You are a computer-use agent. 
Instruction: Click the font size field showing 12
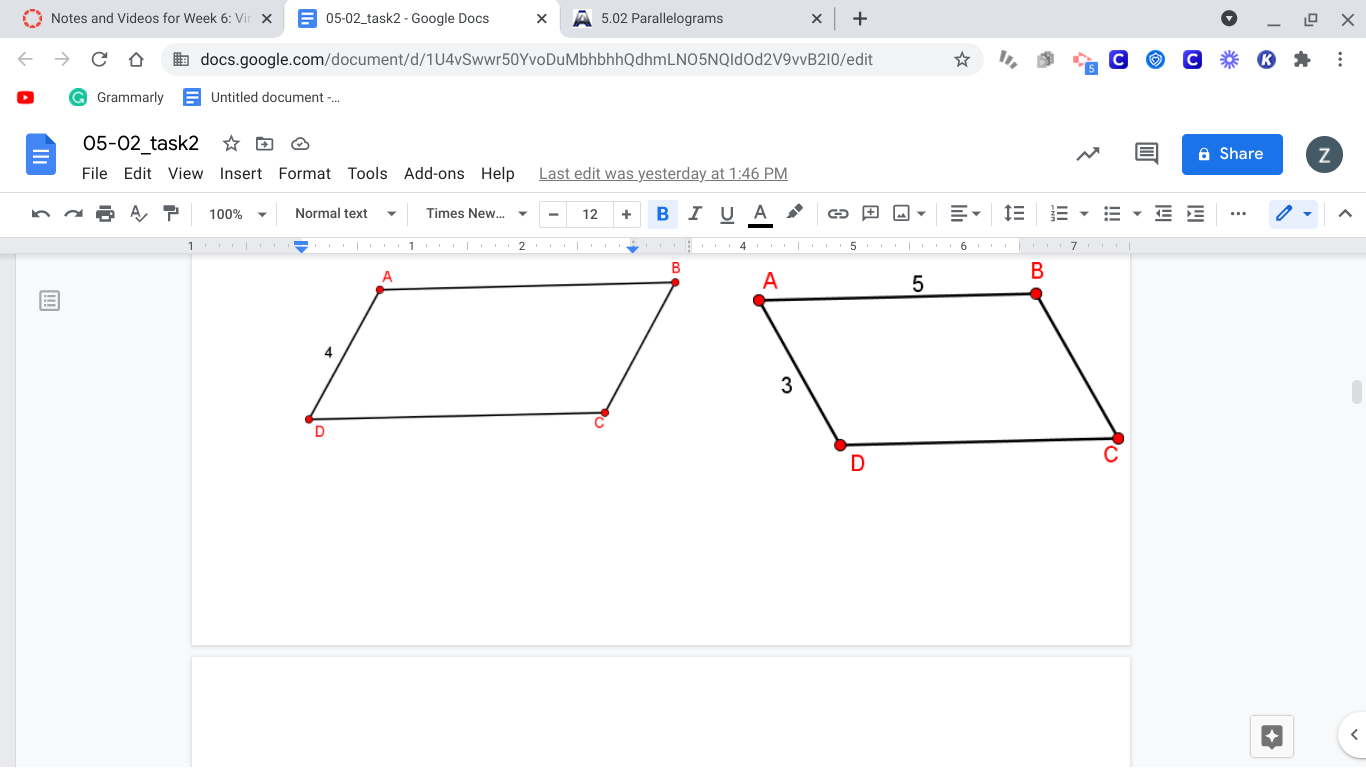[590, 214]
